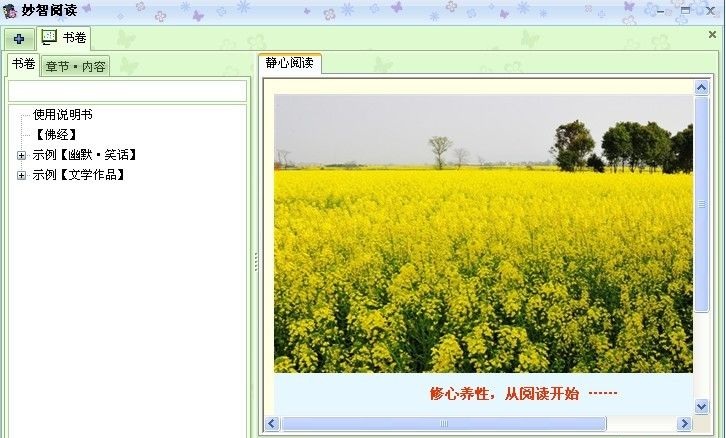Image resolution: width=726 pixels, height=438 pixels.
Task: Select 示例【幽默·笑话】 tree row
Action: [x=85, y=155]
